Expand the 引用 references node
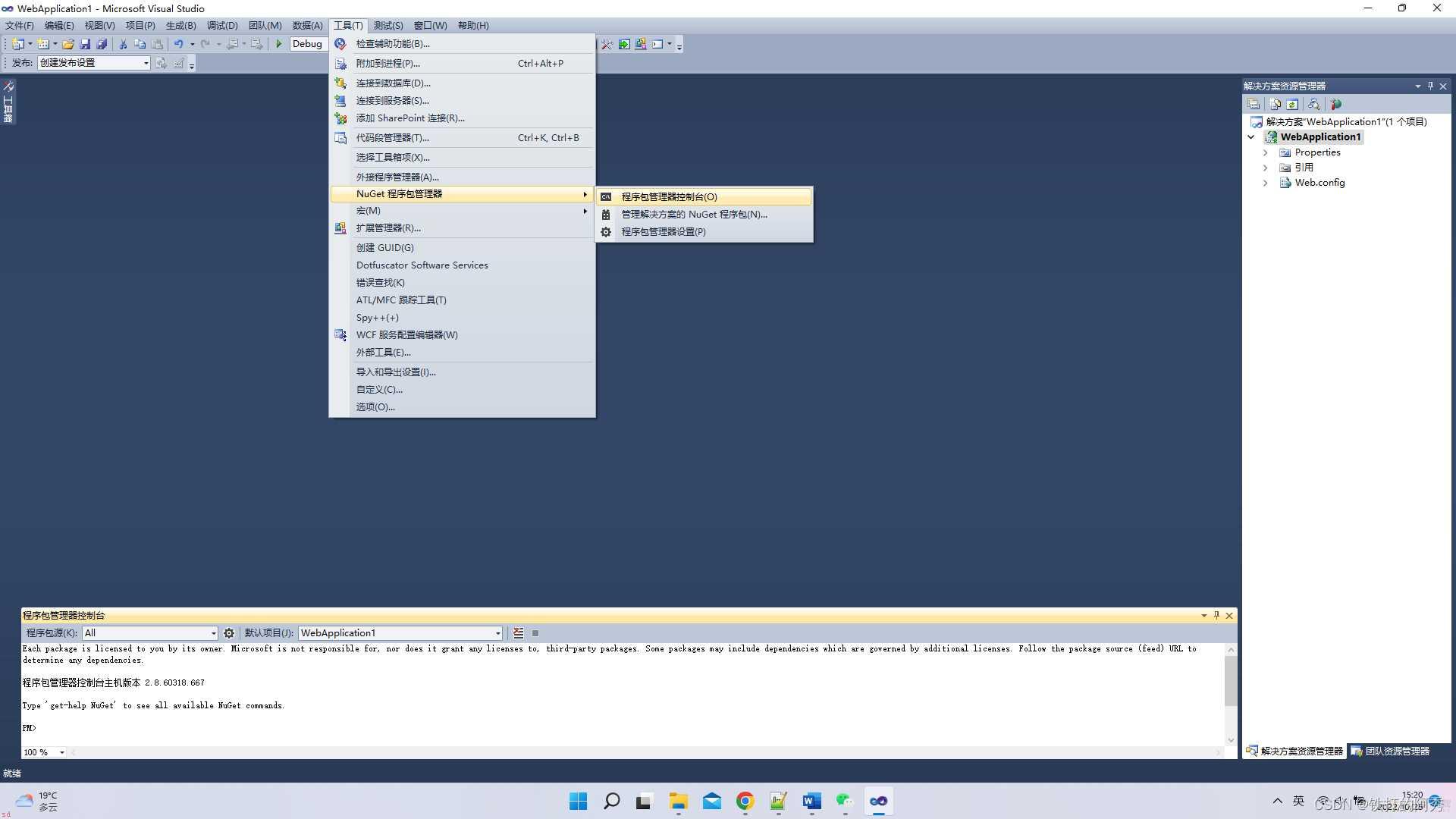1456x819 pixels. [x=1265, y=168]
